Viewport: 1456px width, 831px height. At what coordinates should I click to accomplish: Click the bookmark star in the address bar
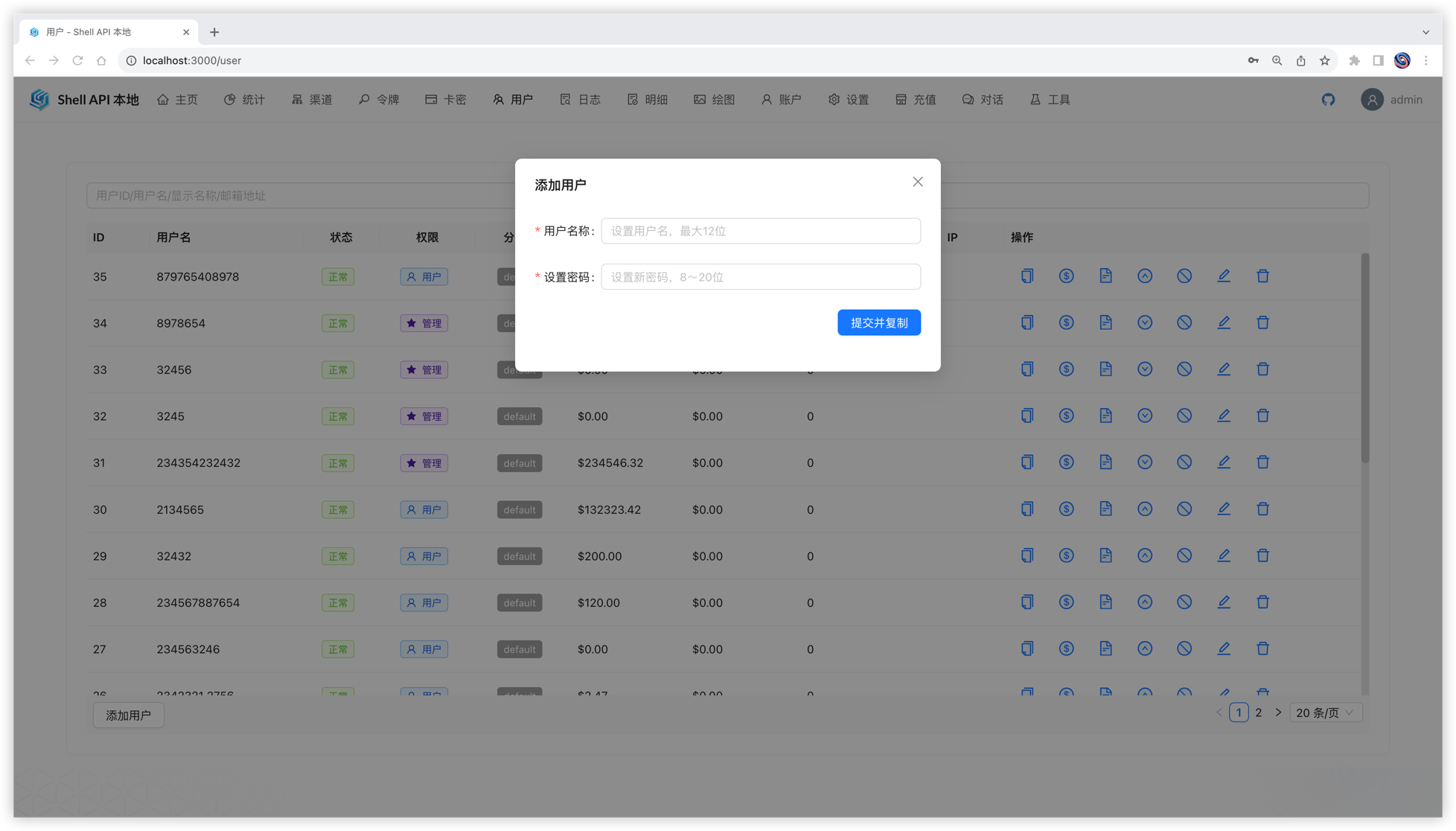click(1324, 60)
